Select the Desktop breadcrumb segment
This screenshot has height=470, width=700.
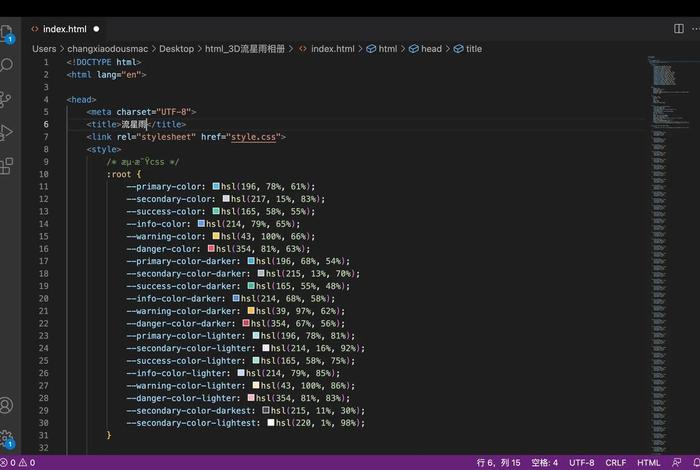[176, 49]
